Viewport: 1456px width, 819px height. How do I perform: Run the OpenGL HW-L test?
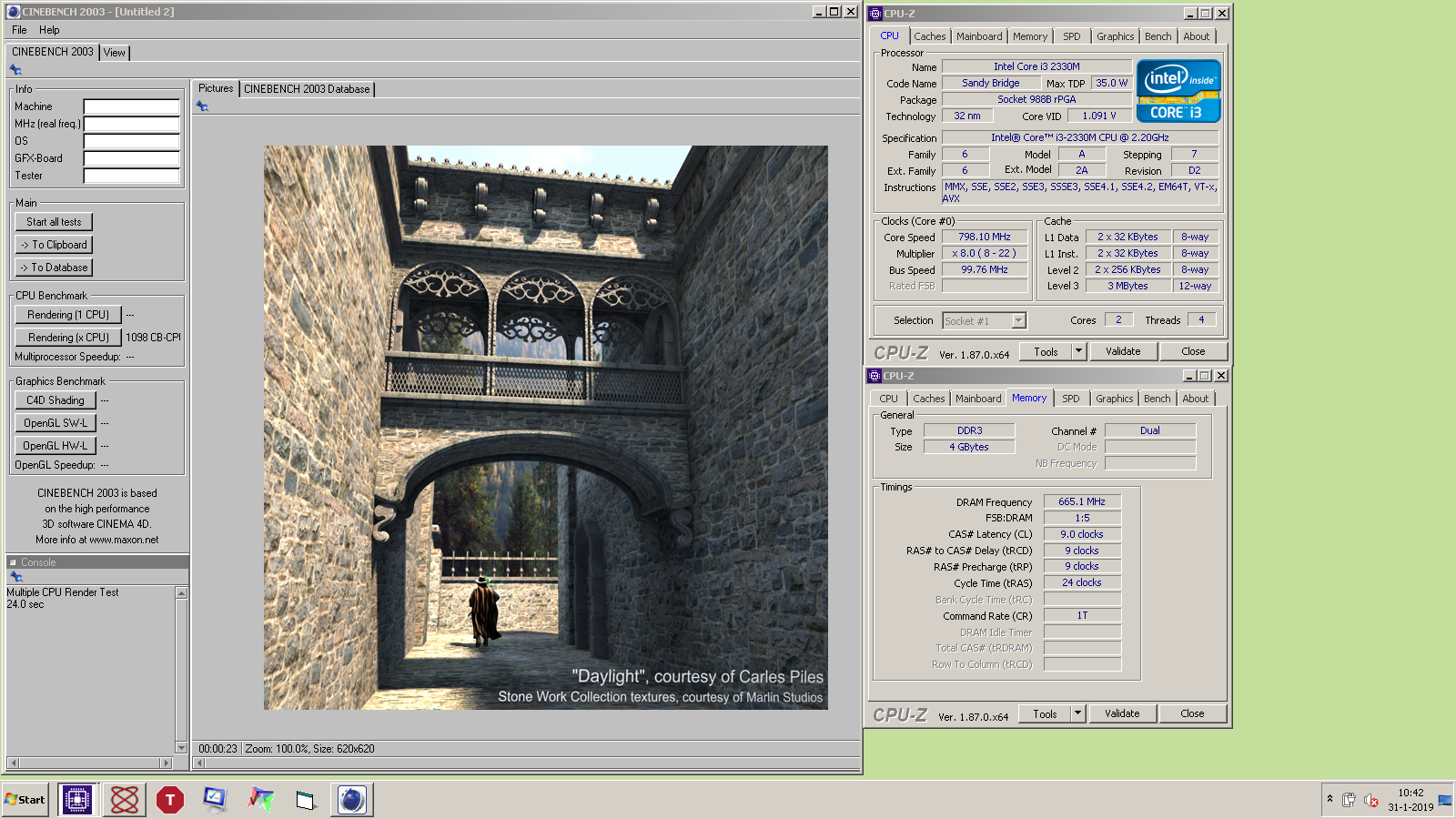click(56, 446)
